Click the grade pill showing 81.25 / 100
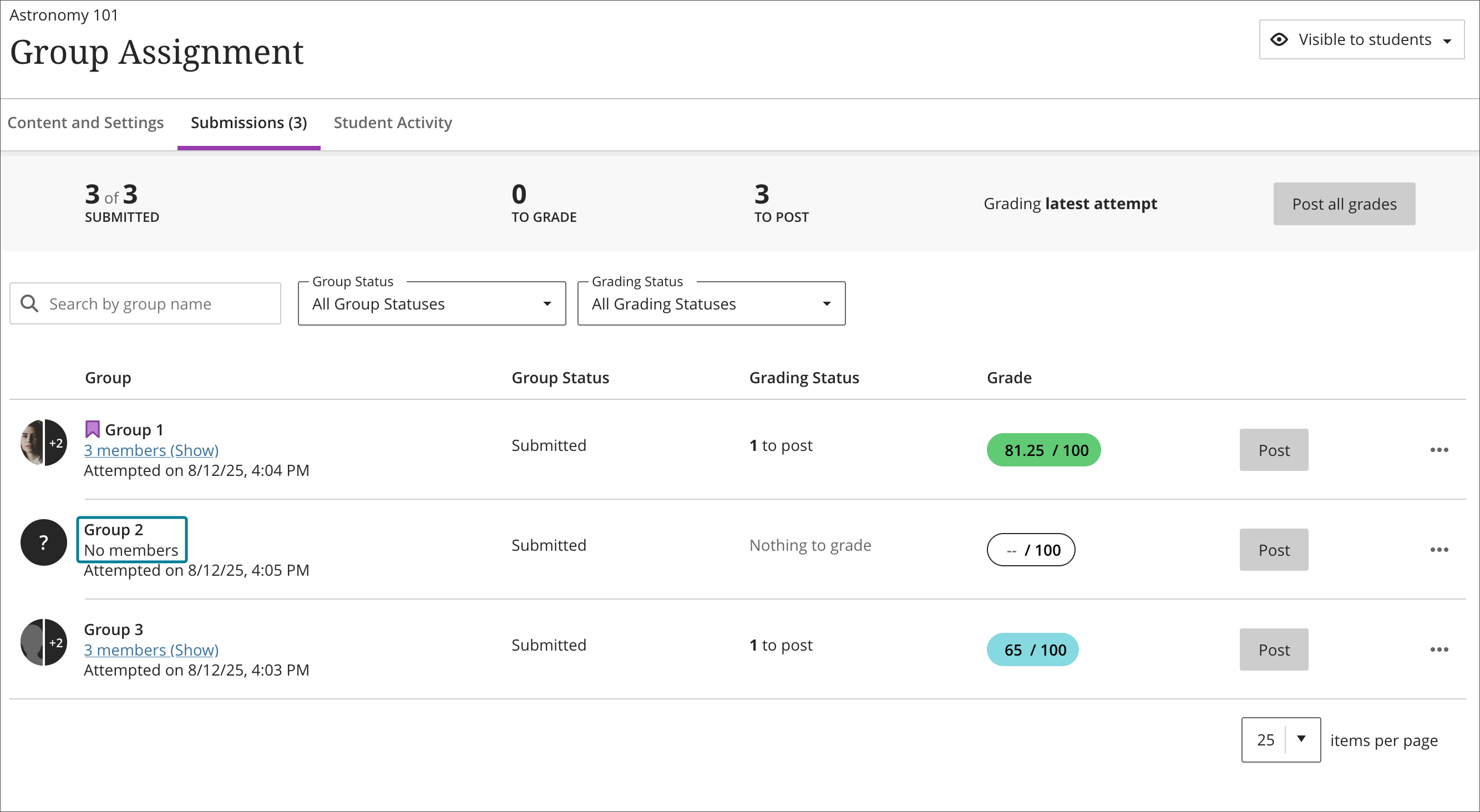Image resolution: width=1480 pixels, height=812 pixels. coord(1044,450)
